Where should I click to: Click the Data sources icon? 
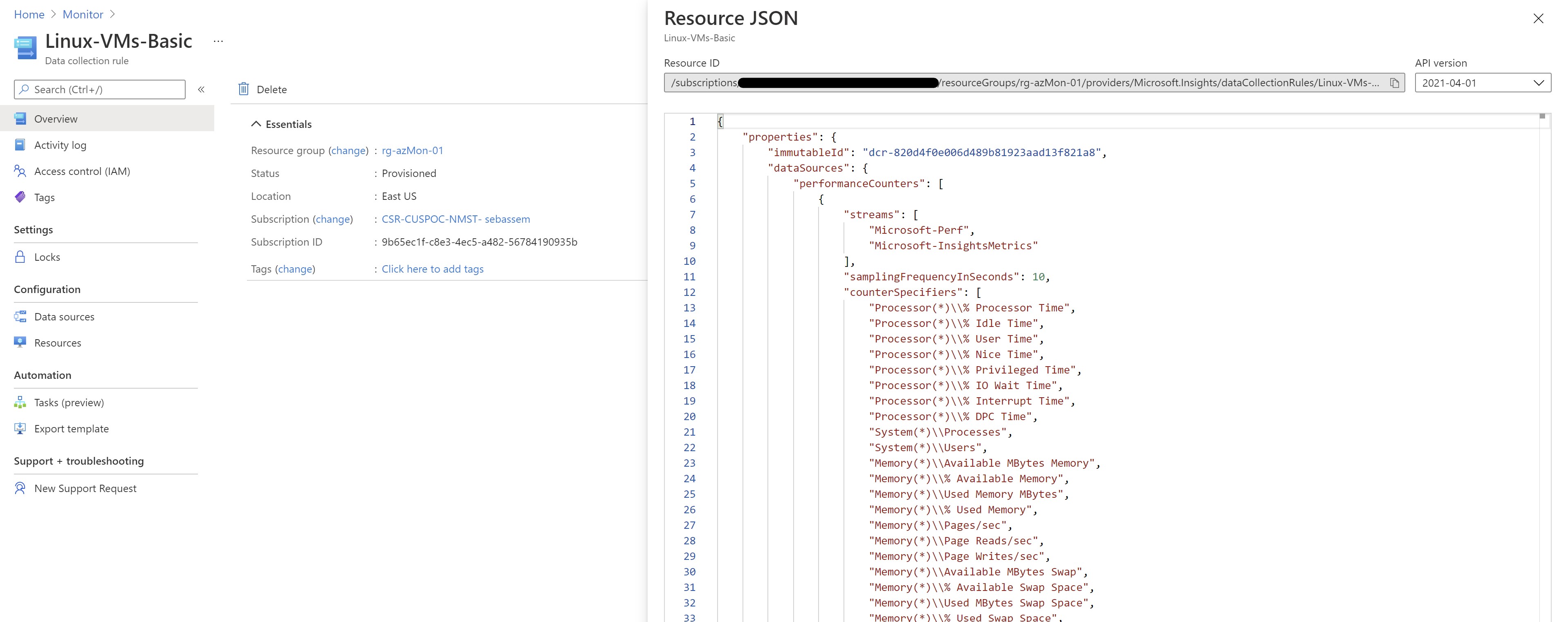(20, 316)
